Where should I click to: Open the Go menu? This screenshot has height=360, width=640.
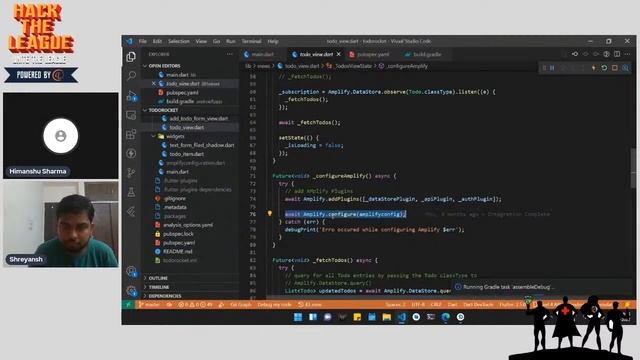(216, 41)
